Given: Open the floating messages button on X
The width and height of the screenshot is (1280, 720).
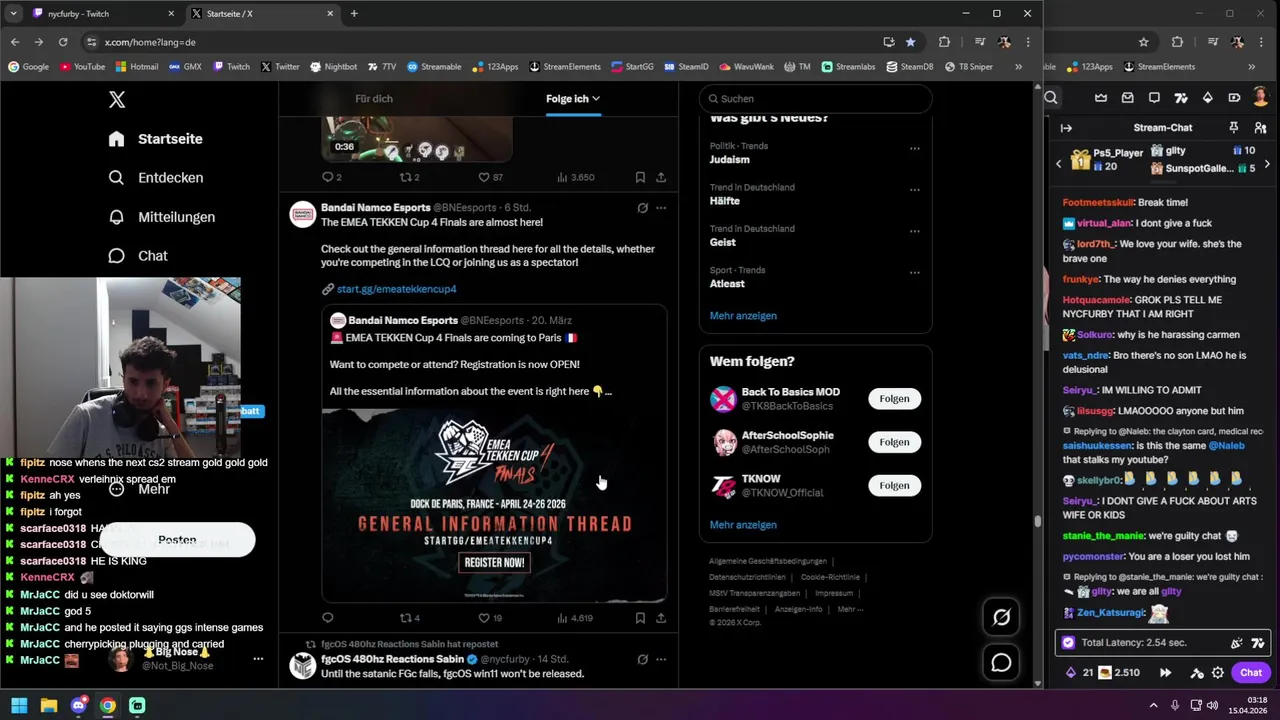Looking at the screenshot, I should [x=1001, y=662].
